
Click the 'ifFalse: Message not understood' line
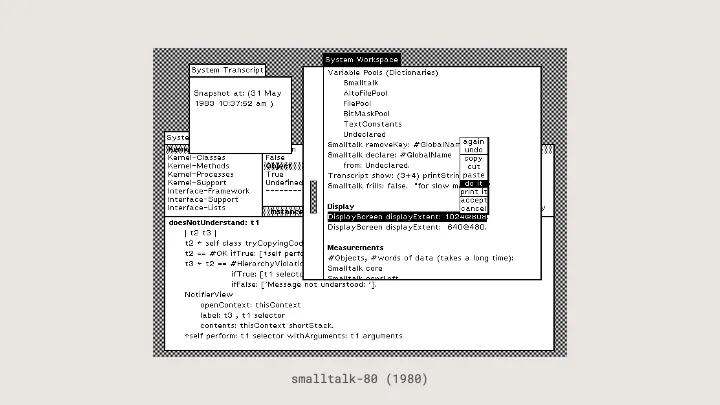tap(304, 285)
